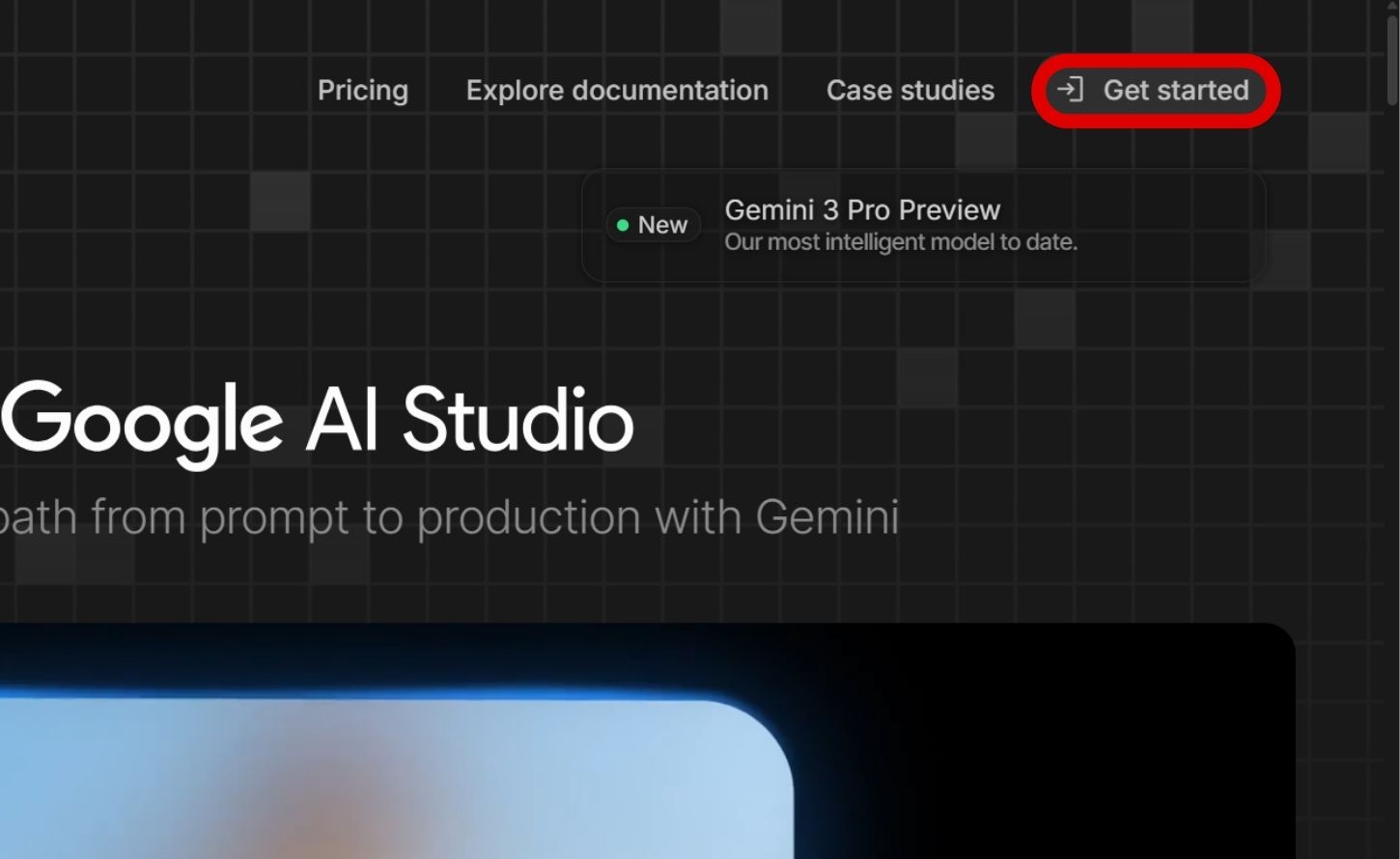The image size is (1400, 859).
Task: Click the sign-in arrow icon beside Get started
Action: [1069, 90]
